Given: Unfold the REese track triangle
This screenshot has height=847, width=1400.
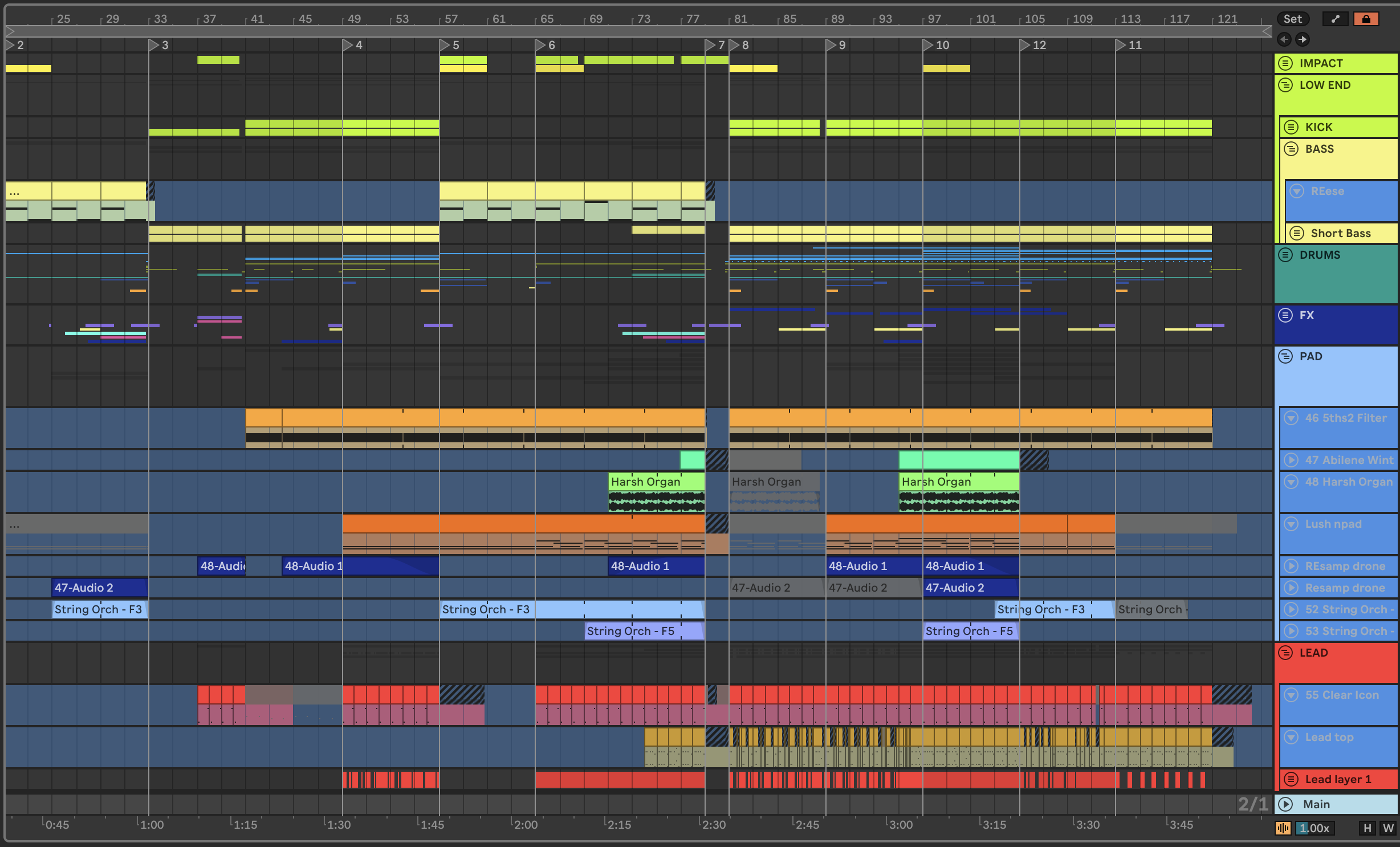Looking at the screenshot, I should pyautogui.click(x=1297, y=192).
